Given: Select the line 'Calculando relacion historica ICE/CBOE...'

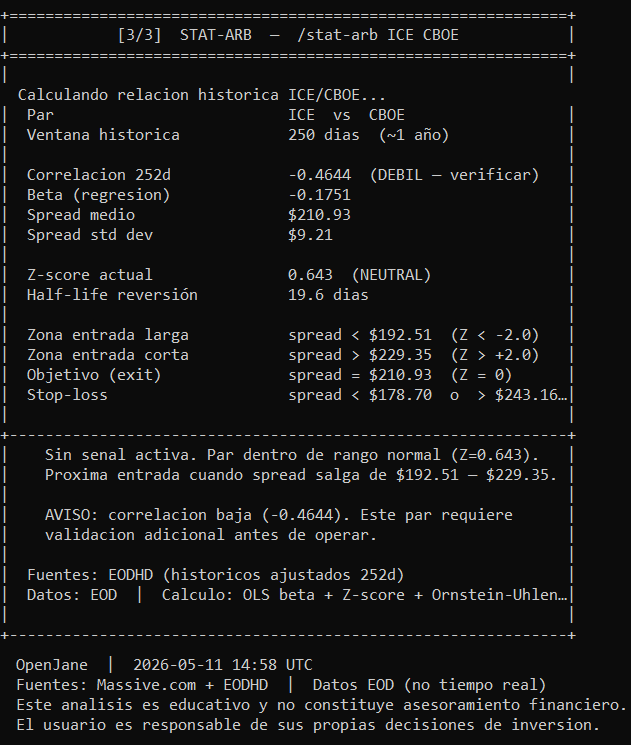Looking at the screenshot, I should [201, 95].
